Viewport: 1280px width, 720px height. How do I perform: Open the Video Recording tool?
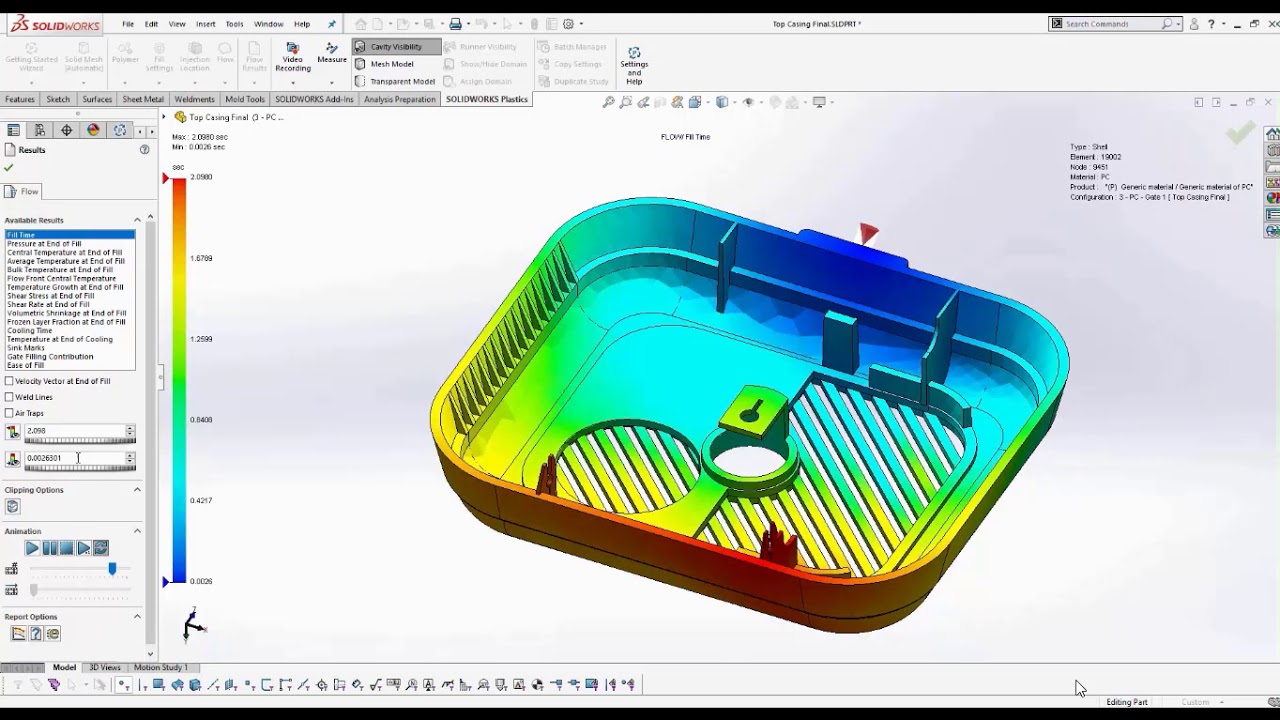(x=293, y=56)
